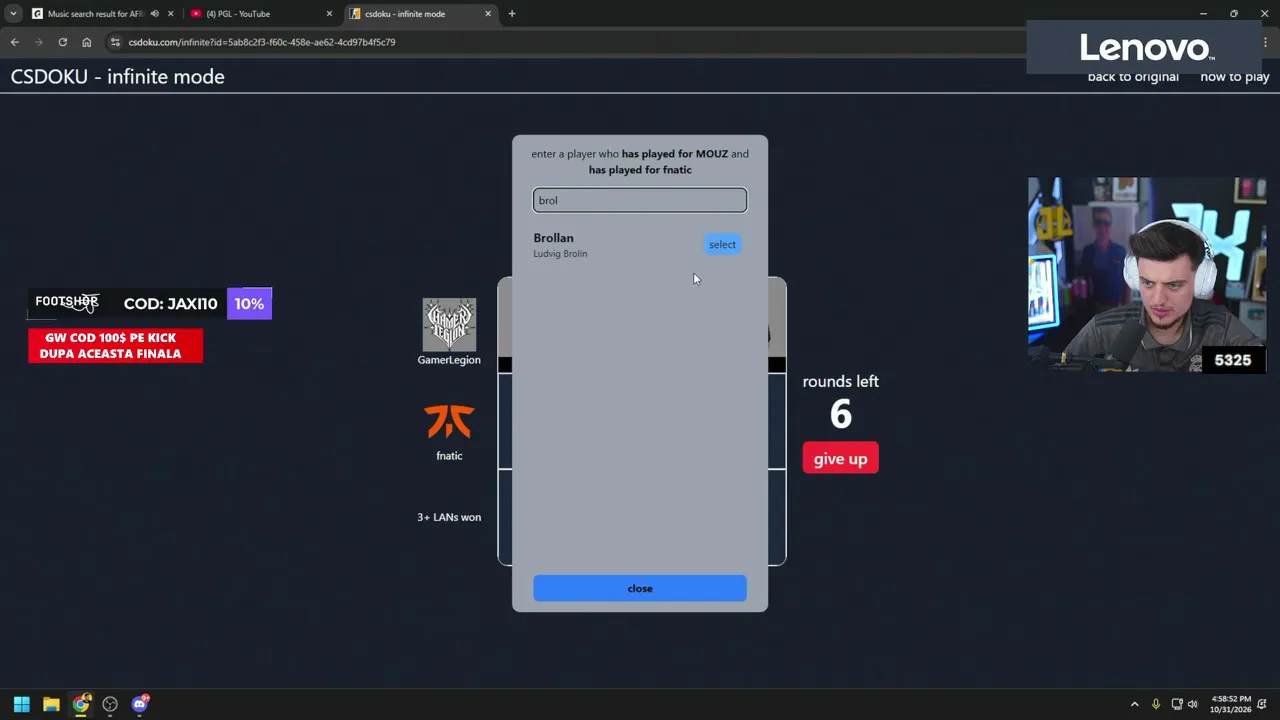Open the 'how to play' link

pyautogui.click(x=1235, y=77)
